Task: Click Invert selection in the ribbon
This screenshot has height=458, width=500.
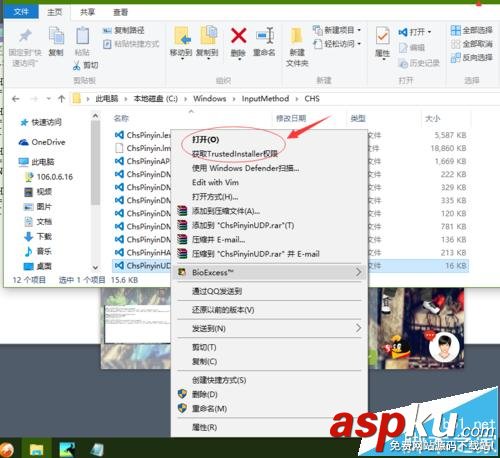Action: (x=471, y=58)
